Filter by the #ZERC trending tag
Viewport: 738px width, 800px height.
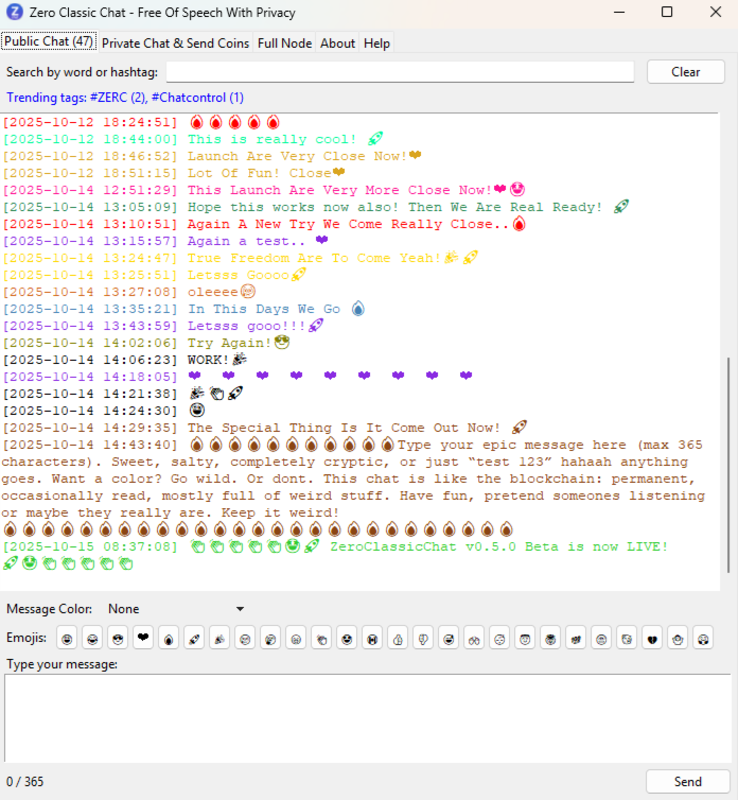[118, 97]
